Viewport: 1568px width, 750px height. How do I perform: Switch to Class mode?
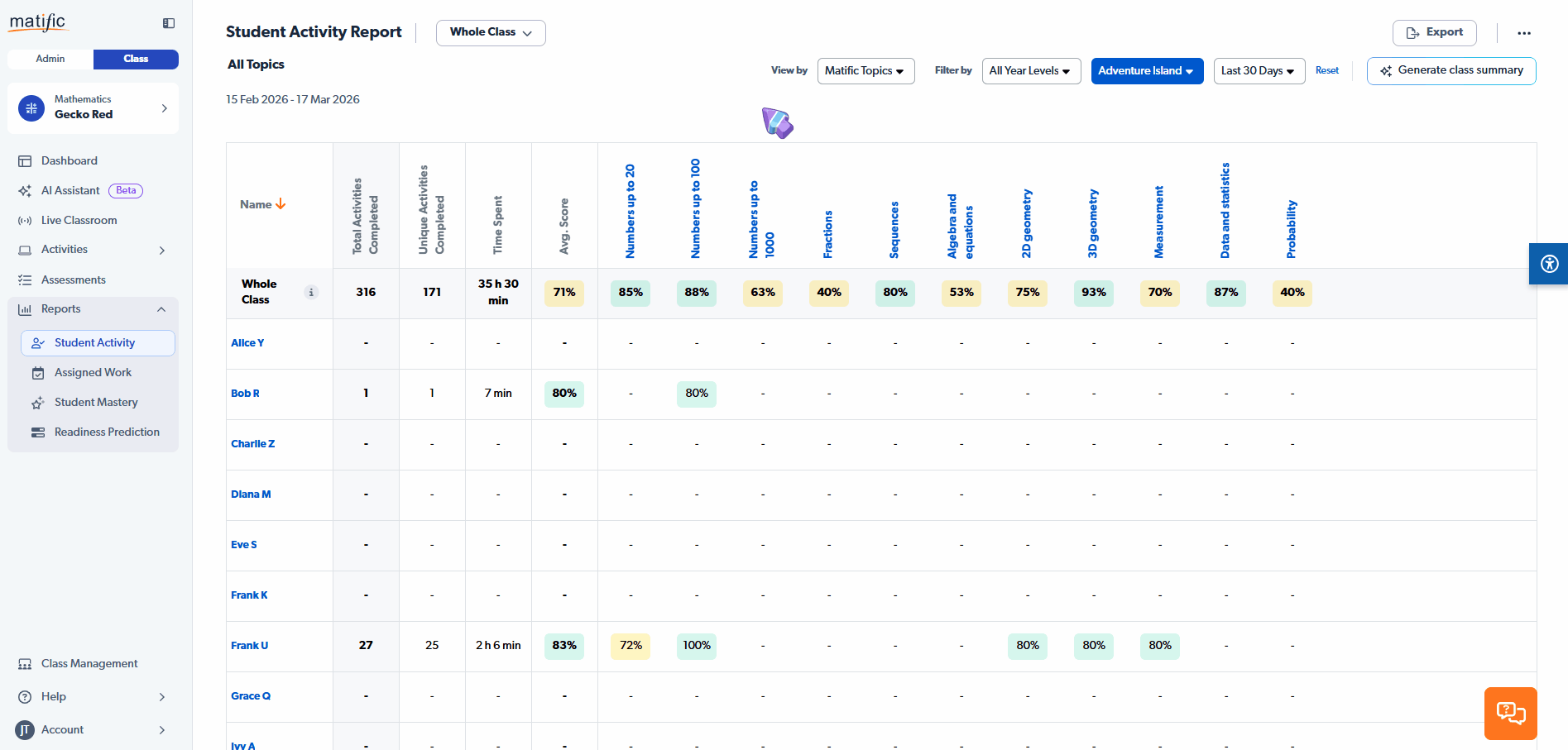pyautogui.click(x=136, y=59)
